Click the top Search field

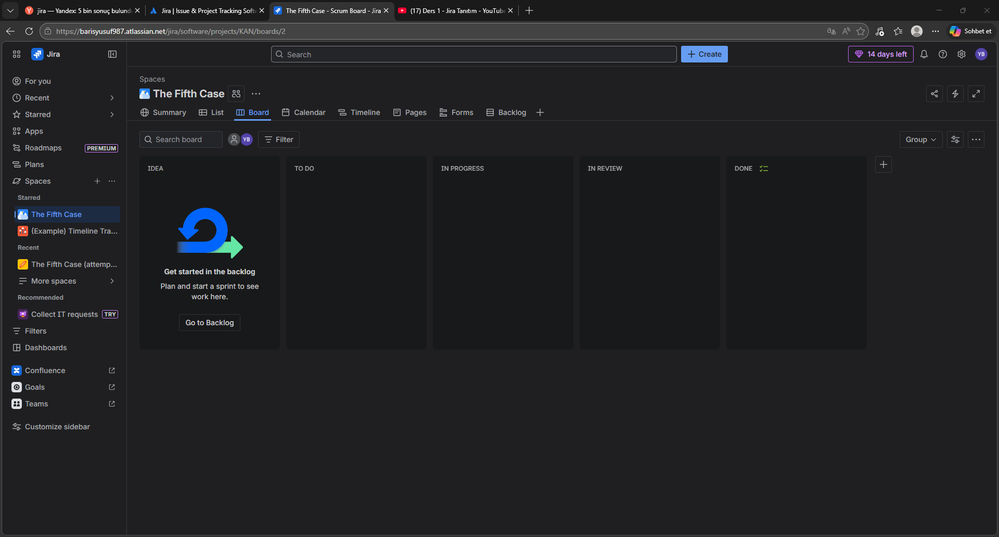pyautogui.click(x=473, y=54)
